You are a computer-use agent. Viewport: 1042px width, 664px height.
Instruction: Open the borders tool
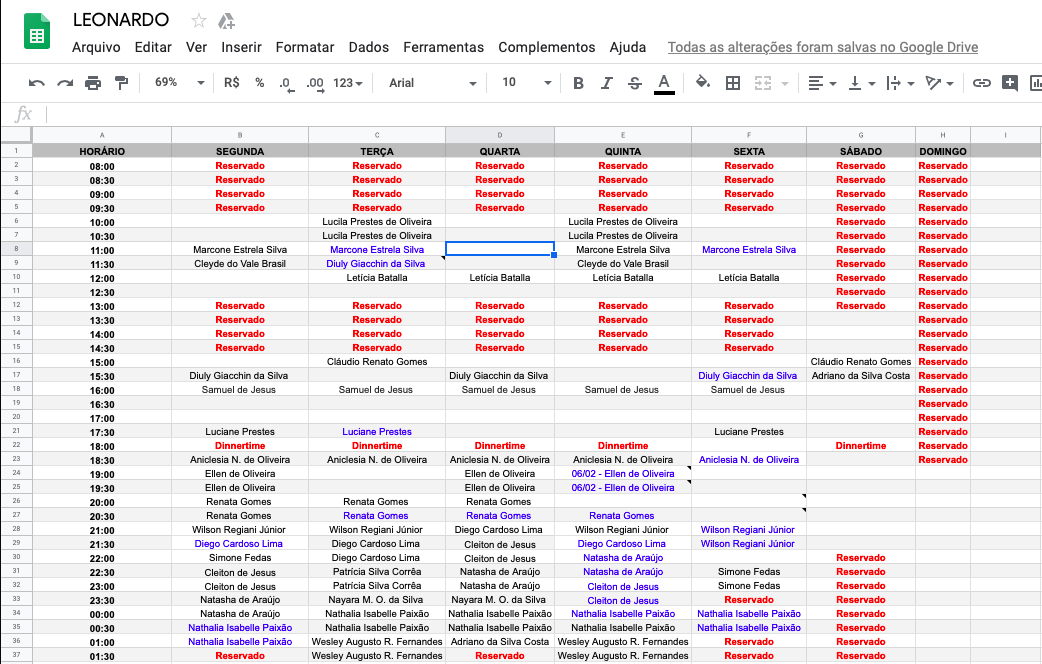tap(733, 83)
